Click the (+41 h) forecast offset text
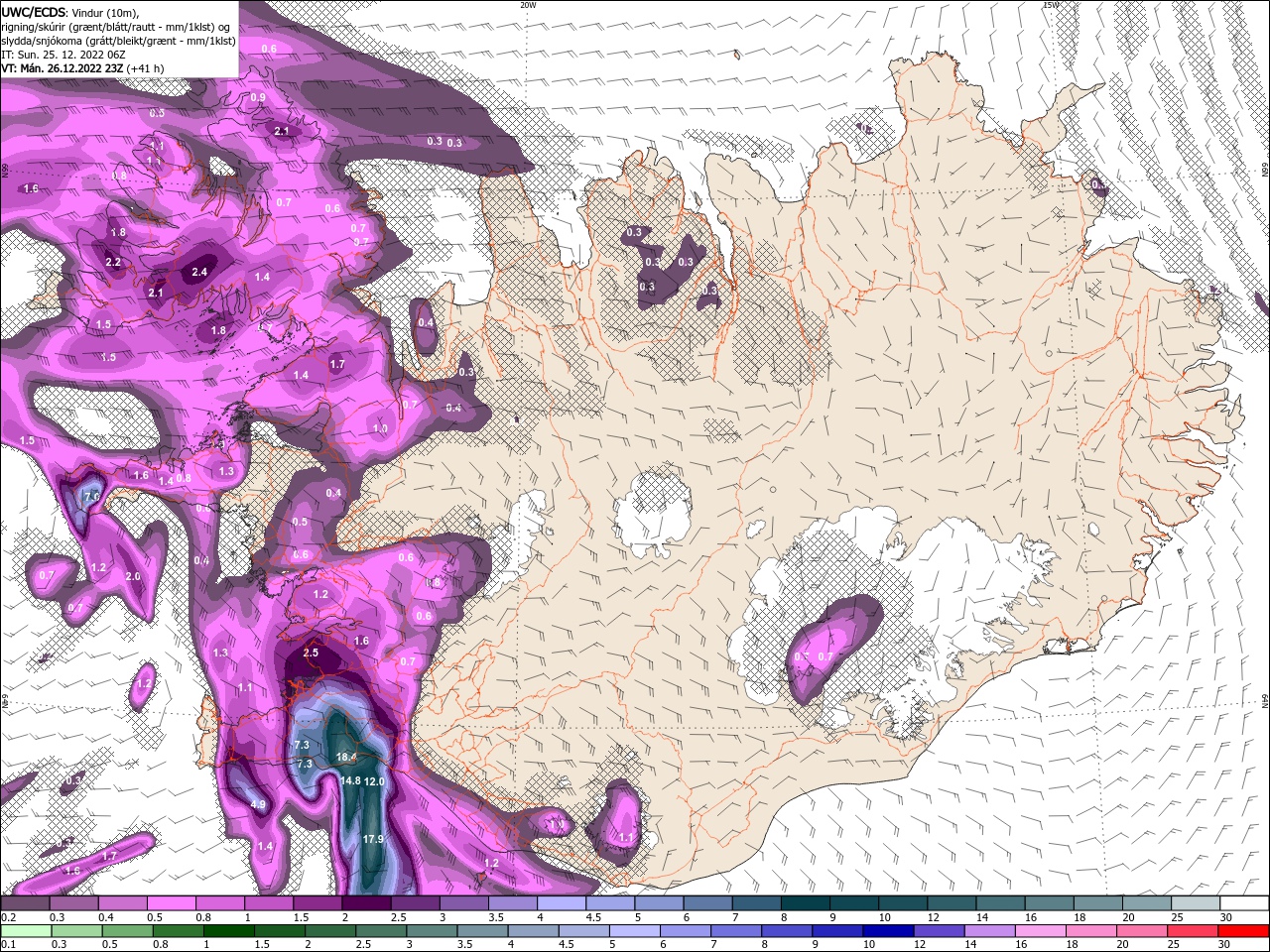The width and height of the screenshot is (1270, 952). tap(146, 67)
